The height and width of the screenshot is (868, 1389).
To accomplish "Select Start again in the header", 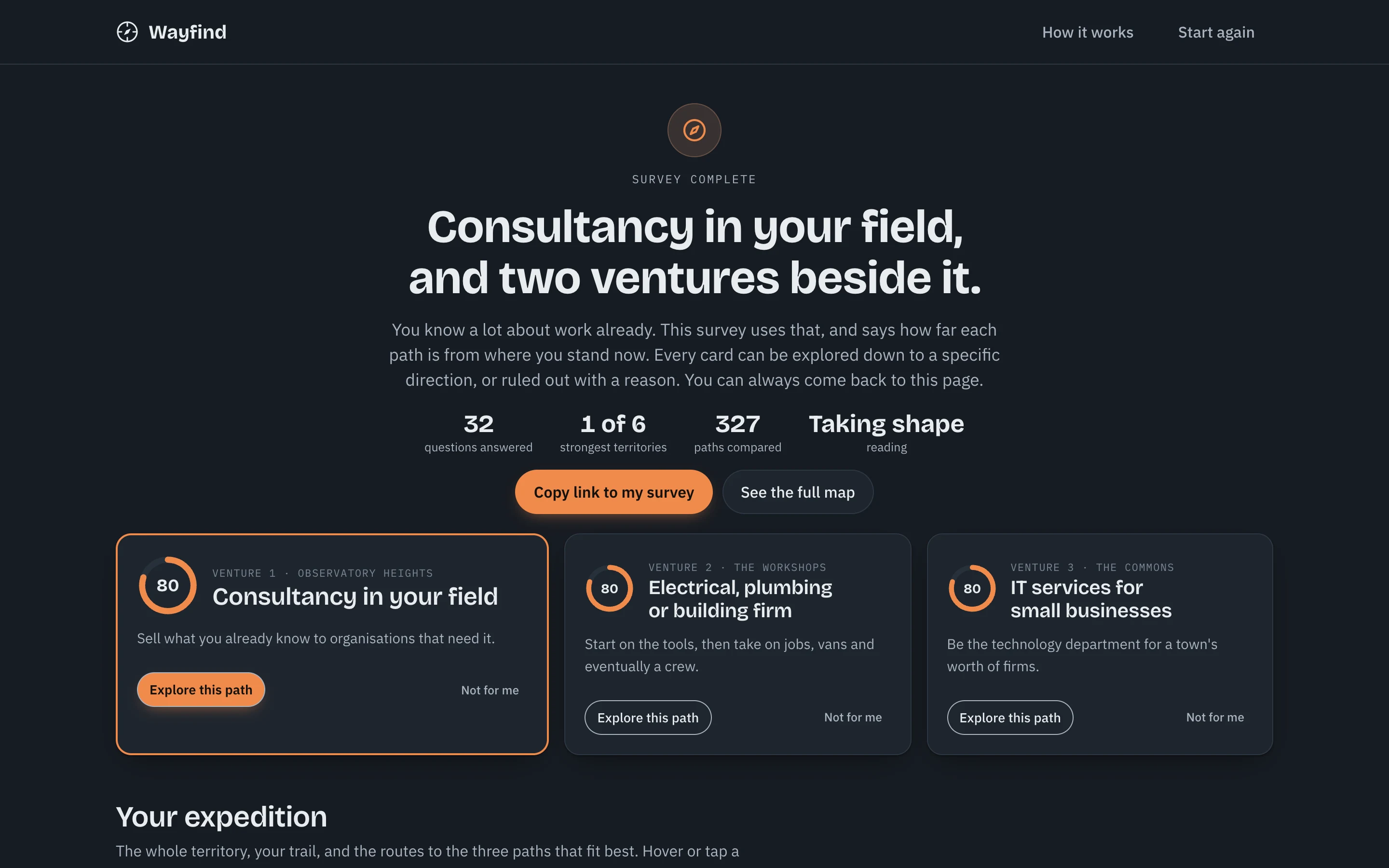I will click(x=1216, y=32).
